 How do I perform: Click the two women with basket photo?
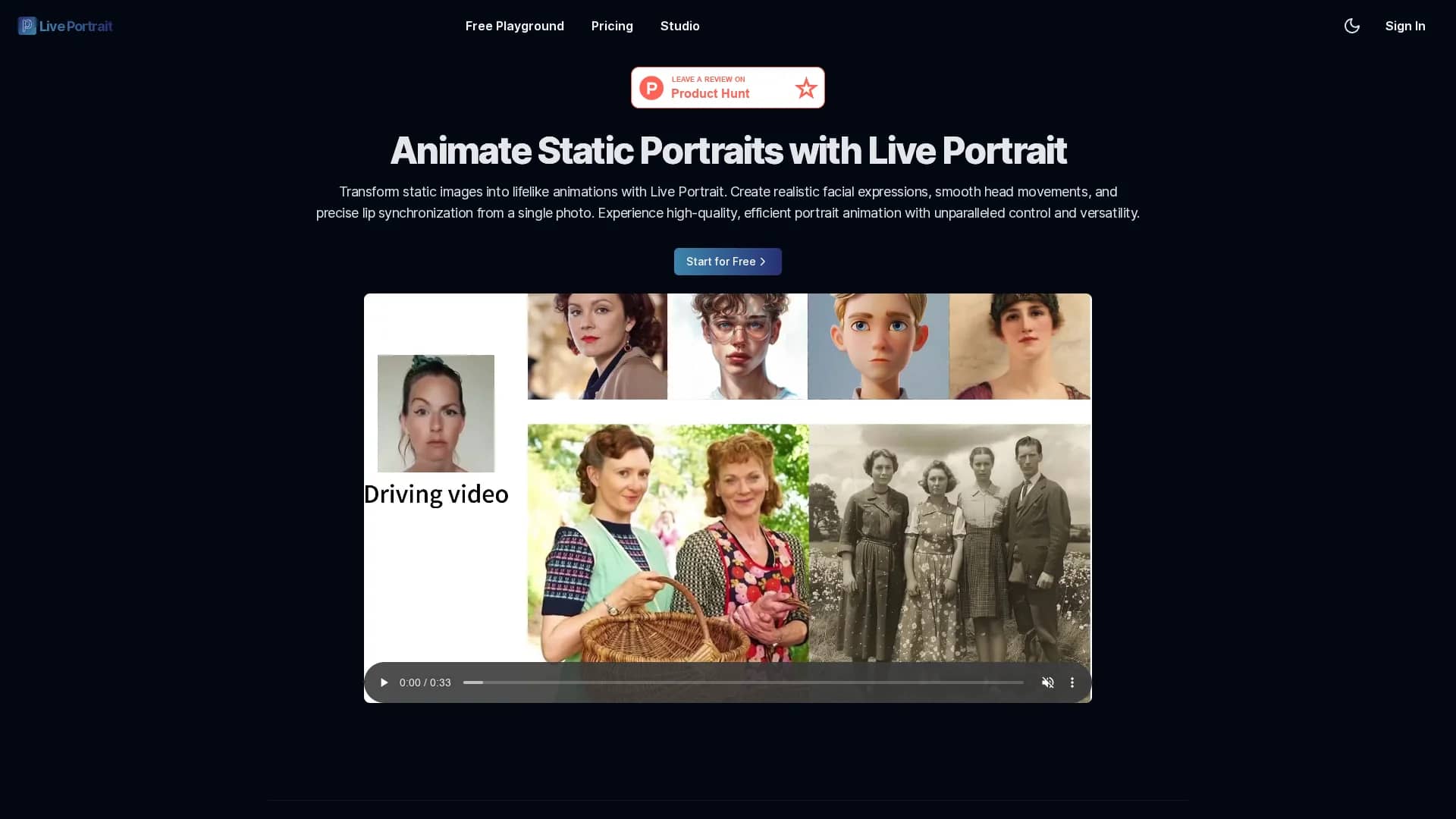[x=668, y=543]
